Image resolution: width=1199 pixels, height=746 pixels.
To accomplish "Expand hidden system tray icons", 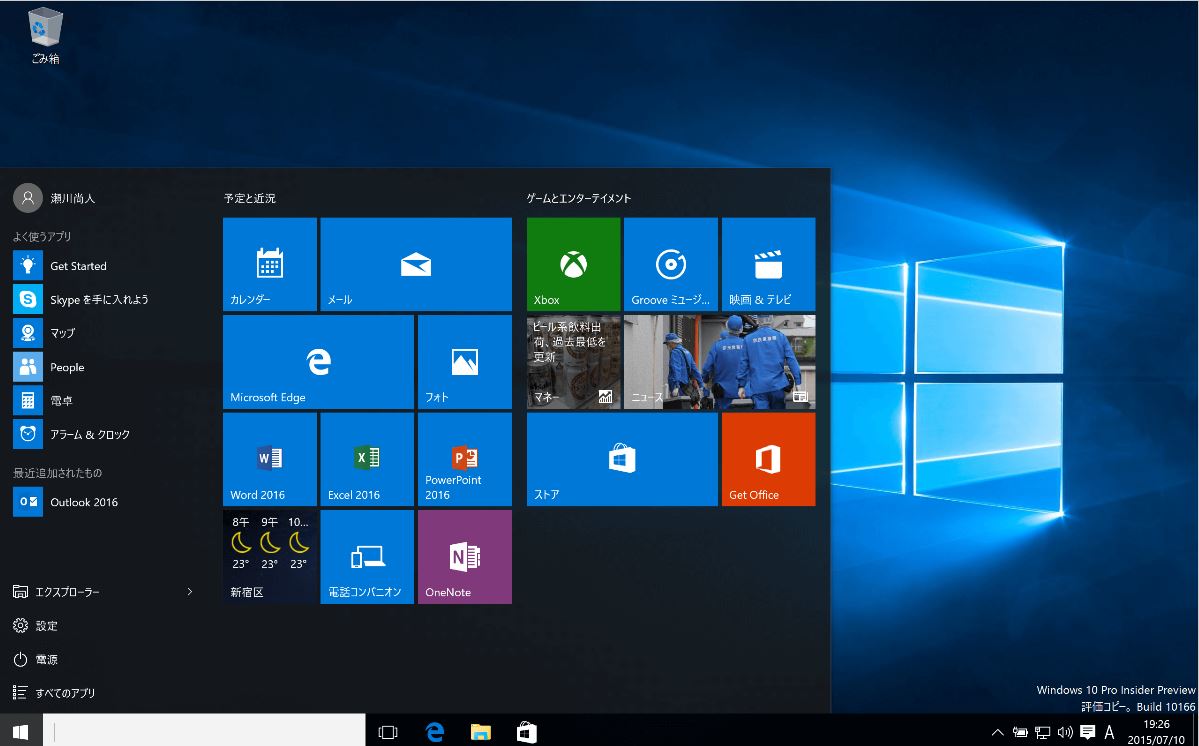I will click(997, 732).
